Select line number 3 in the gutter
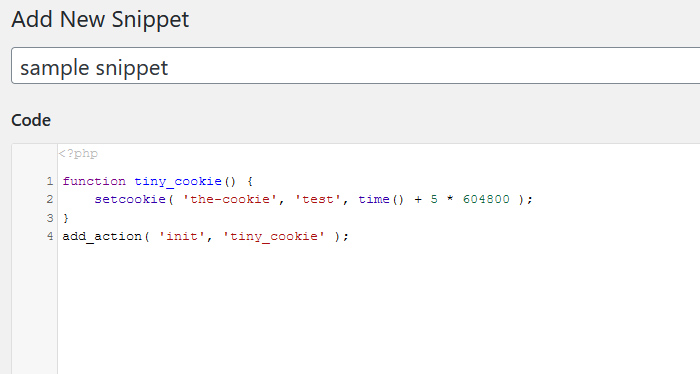 point(50,218)
